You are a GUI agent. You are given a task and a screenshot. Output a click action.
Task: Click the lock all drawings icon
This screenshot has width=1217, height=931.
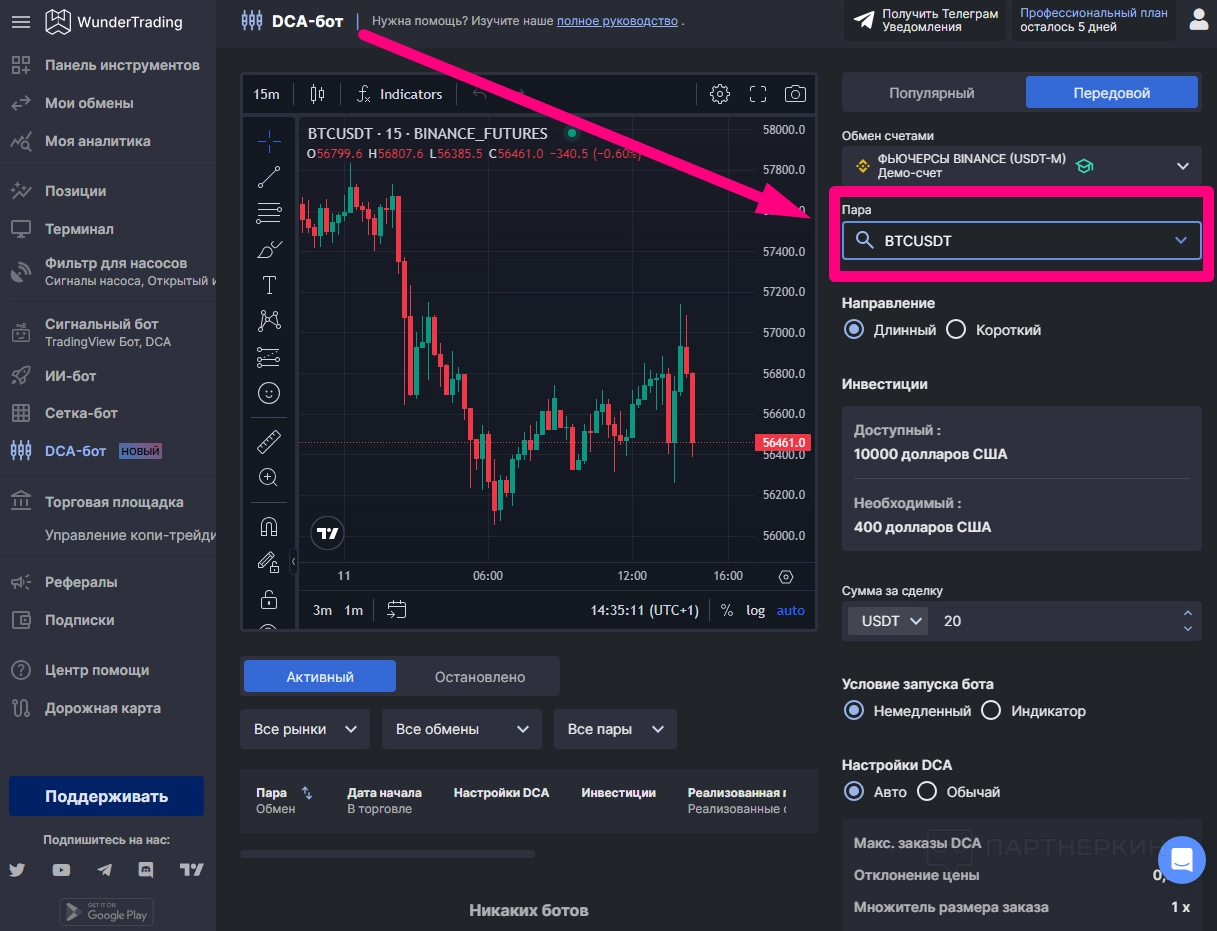click(x=269, y=600)
